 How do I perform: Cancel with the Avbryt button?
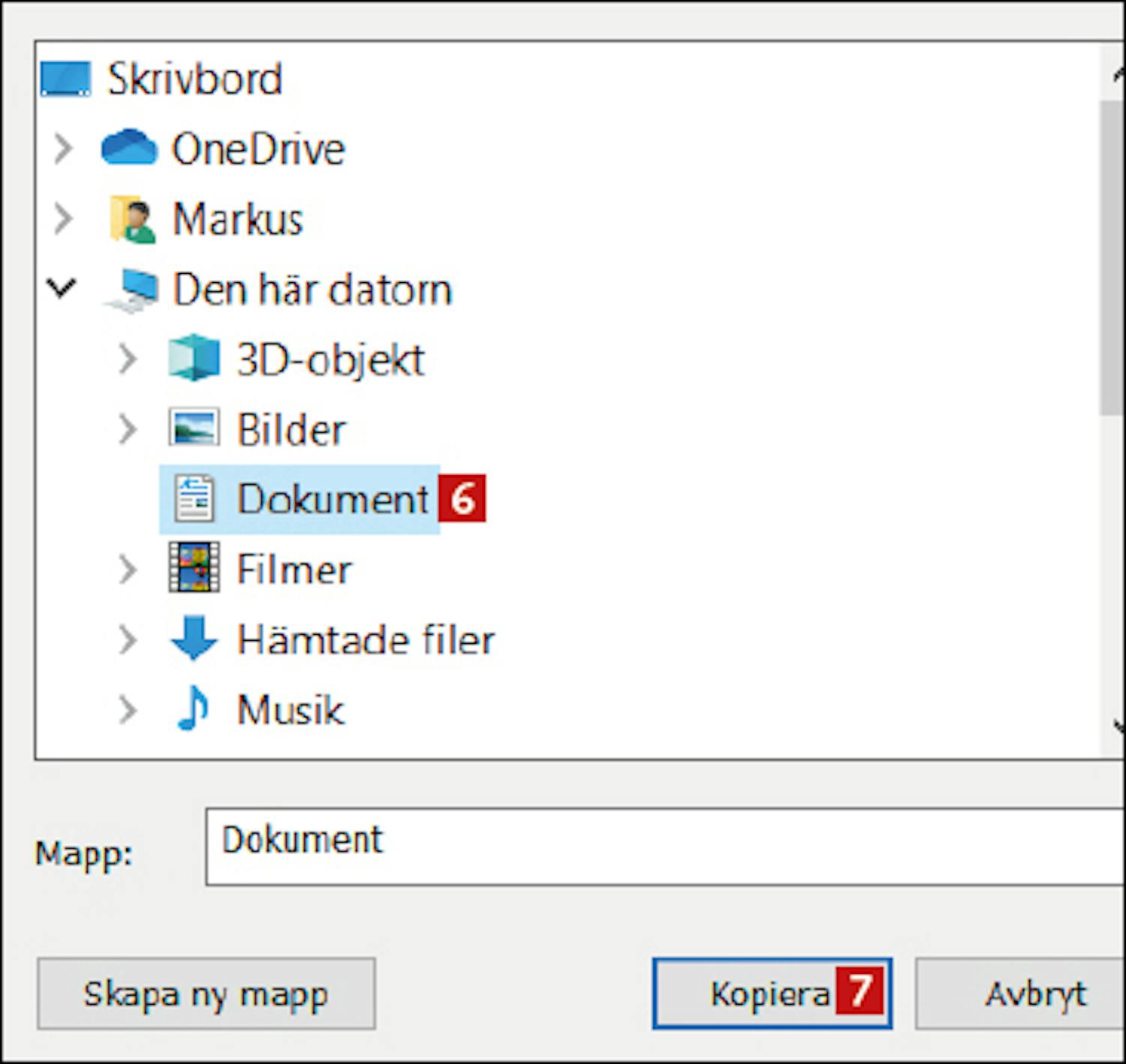pyautogui.click(x=1034, y=994)
